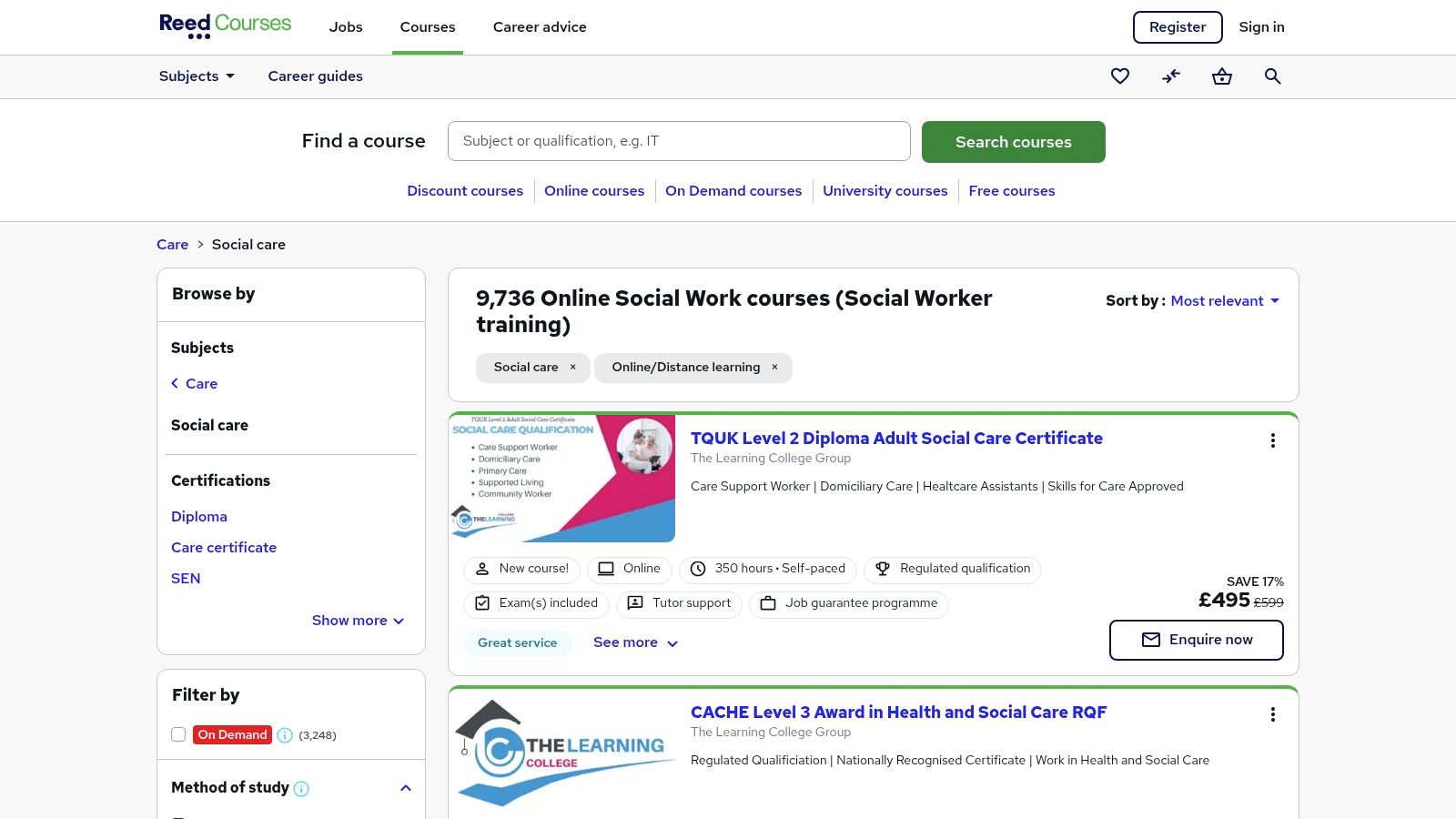Open the Free courses link
This screenshot has height=819, width=1456.
1011,191
